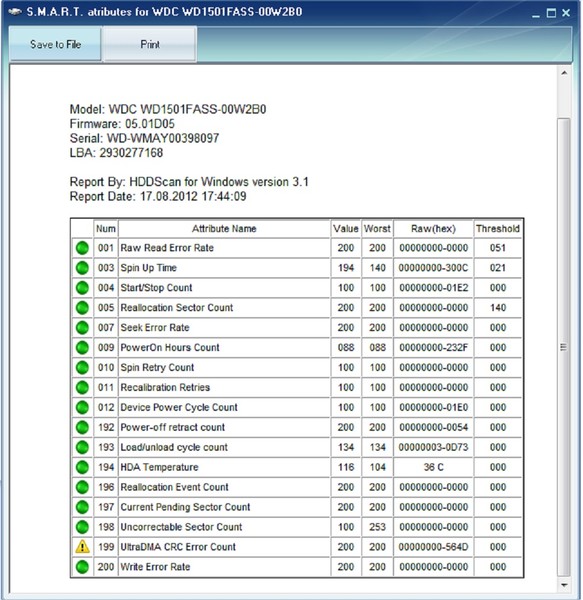The height and width of the screenshot is (600, 583).
Task: Click the 36 C temperature raw value
Action: (x=433, y=467)
